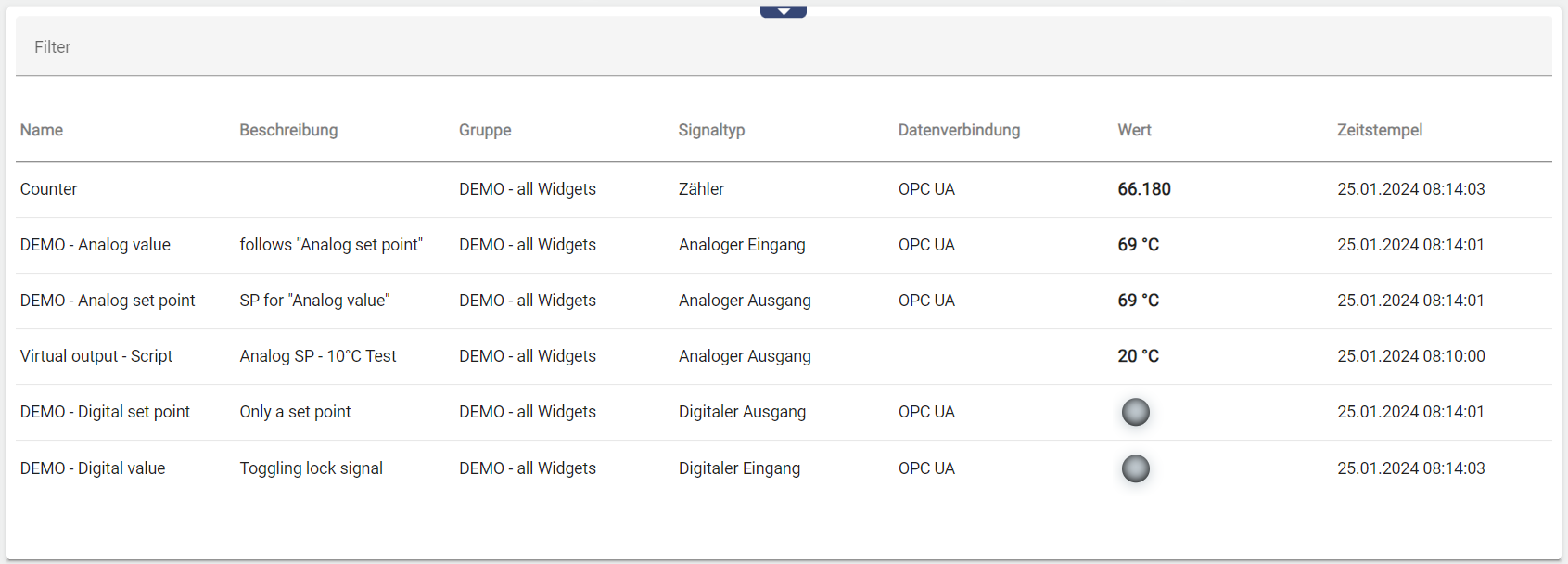Sort by the Signaltyp column header
Image resolution: width=1568 pixels, height=564 pixels.
pyautogui.click(x=711, y=130)
